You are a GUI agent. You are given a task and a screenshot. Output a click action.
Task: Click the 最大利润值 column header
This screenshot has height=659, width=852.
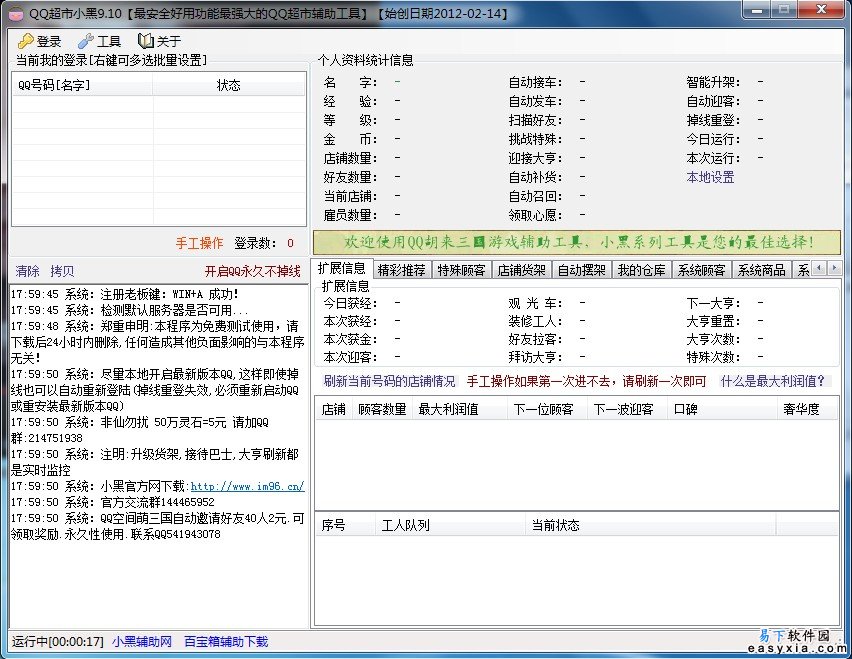pyautogui.click(x=448, y=409)
